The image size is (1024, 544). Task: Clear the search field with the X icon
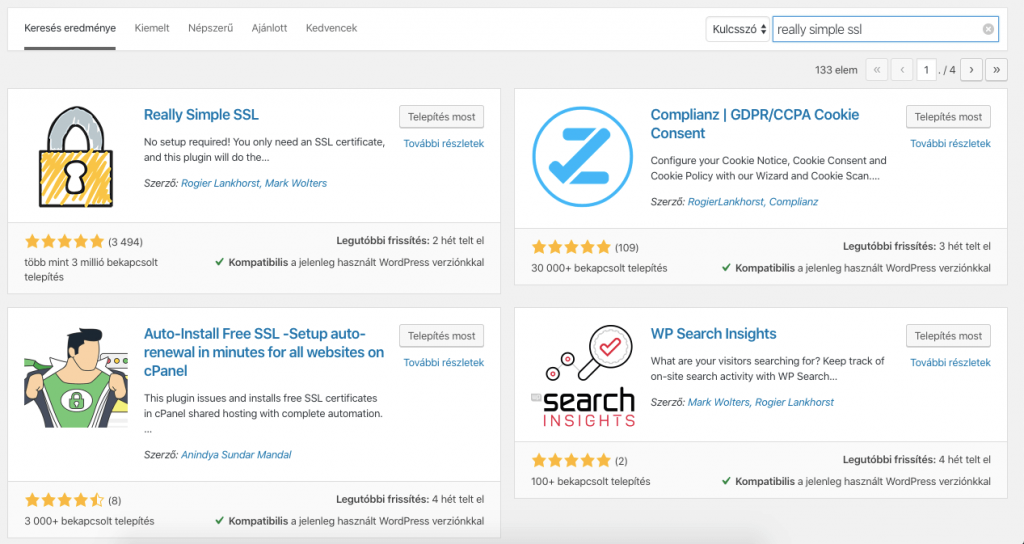click(x=988, y=29)
